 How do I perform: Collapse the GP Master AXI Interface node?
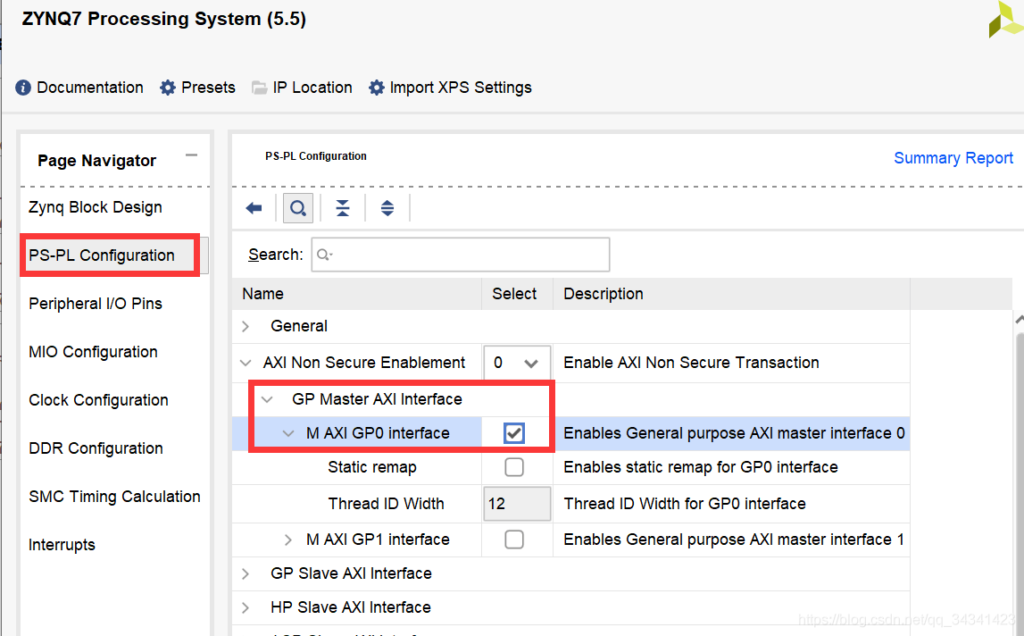tap(267, 399)
